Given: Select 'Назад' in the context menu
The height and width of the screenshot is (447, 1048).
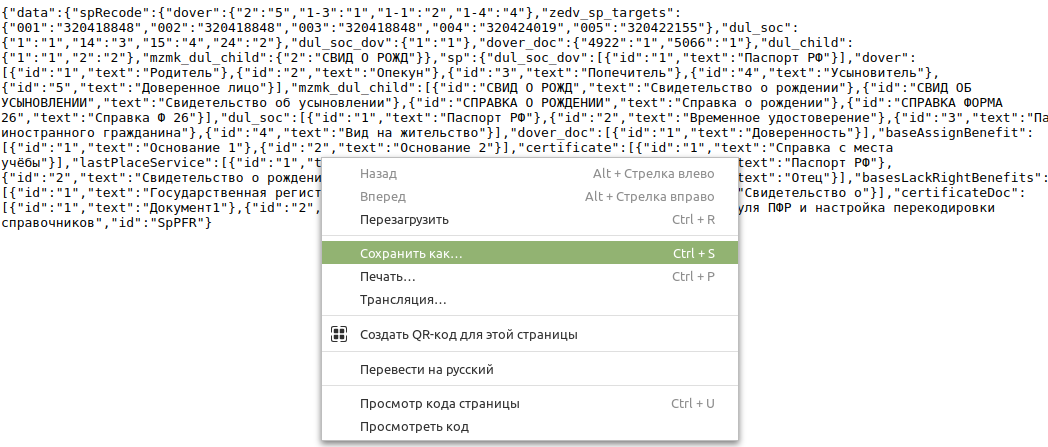Looking at the screenshot, I should click(379, 174).
